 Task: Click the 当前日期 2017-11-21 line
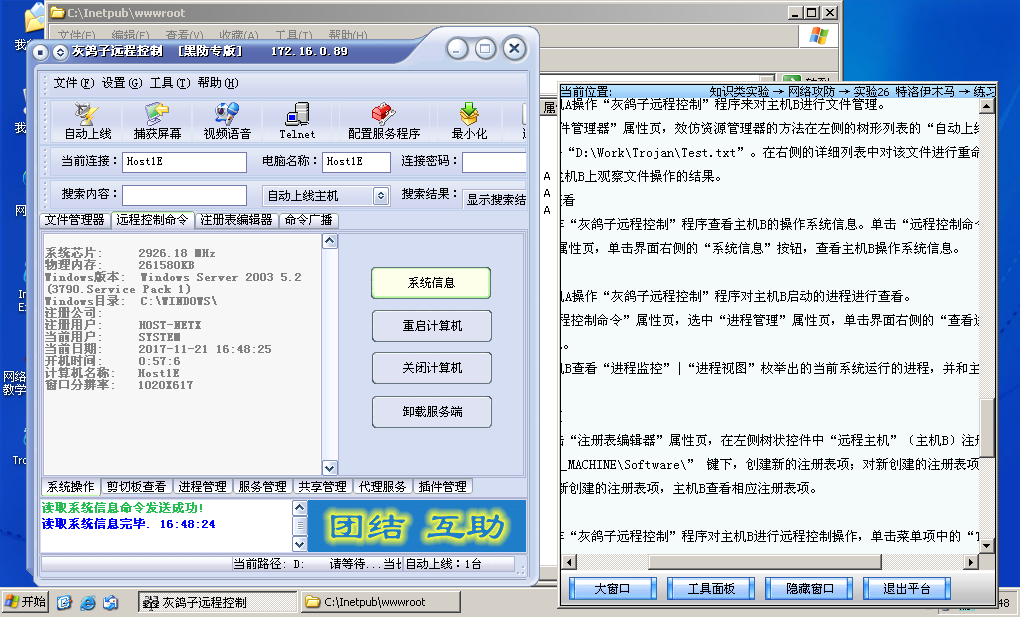pyautogui.click(x=158, y=349)
